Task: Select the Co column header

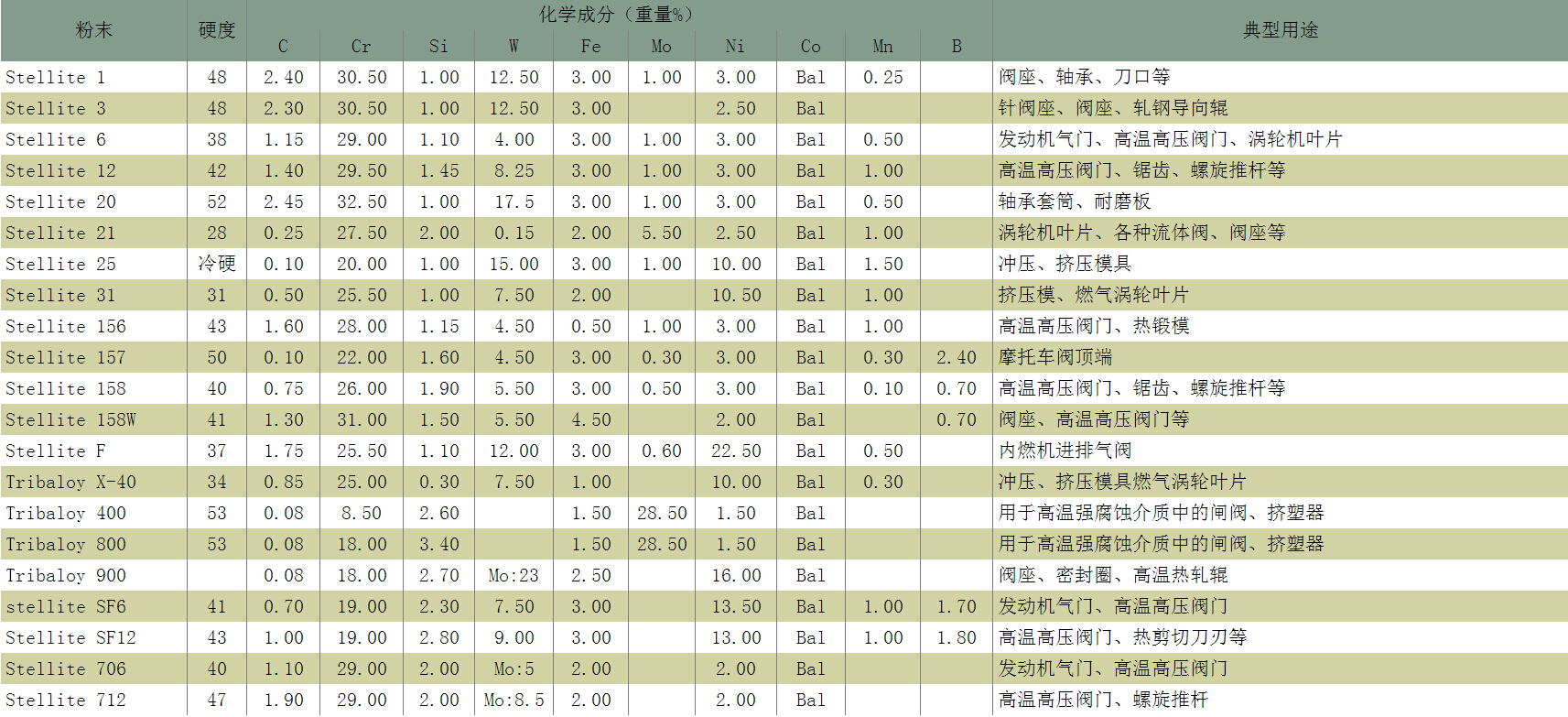Action: (810, 47)
